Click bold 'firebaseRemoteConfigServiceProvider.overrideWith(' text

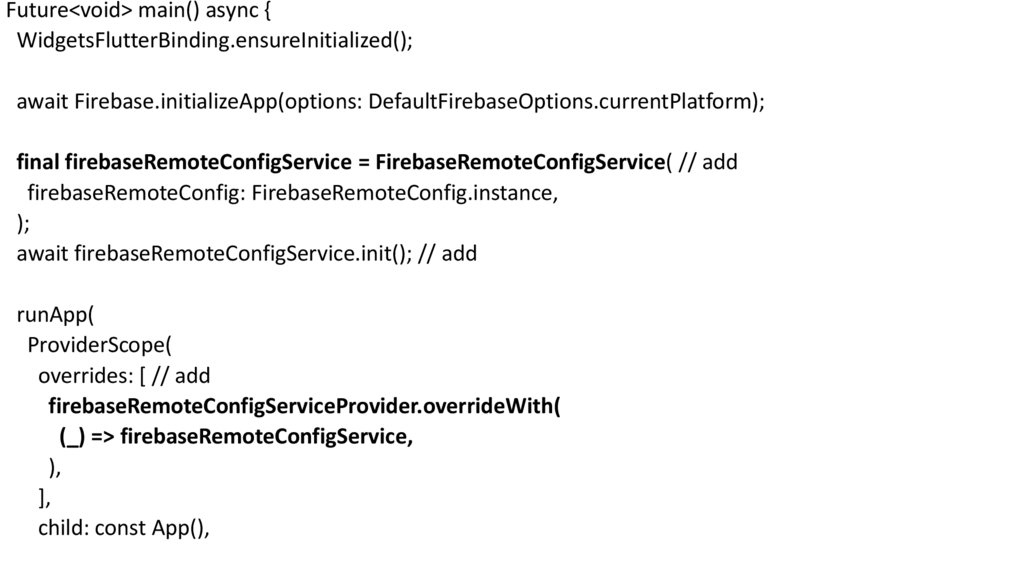tap(305, 407)
